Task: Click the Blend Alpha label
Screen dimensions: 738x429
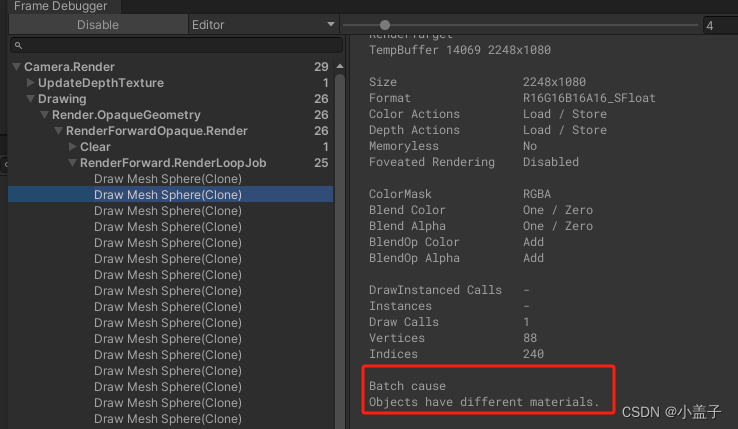Action: 407,226
